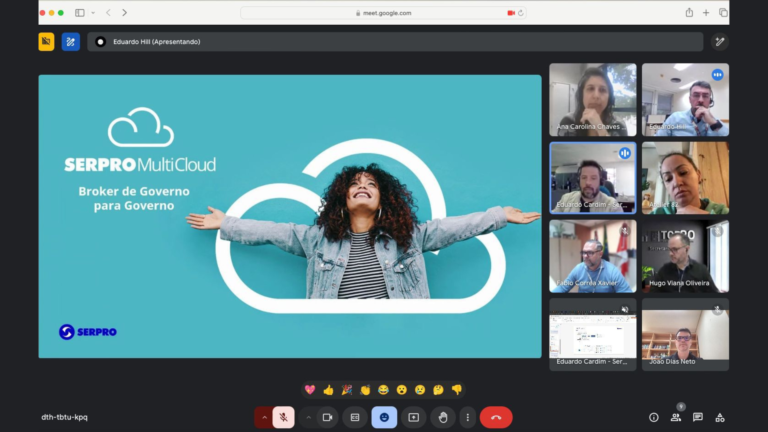Open the chat panel icon
Image resolution: width=768 pixels, height=432 pixels.
[698, 417]
